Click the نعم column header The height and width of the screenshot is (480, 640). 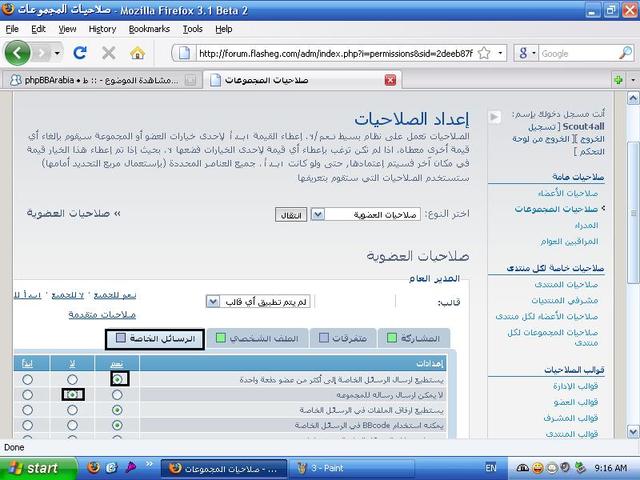[x=117, y=363]
